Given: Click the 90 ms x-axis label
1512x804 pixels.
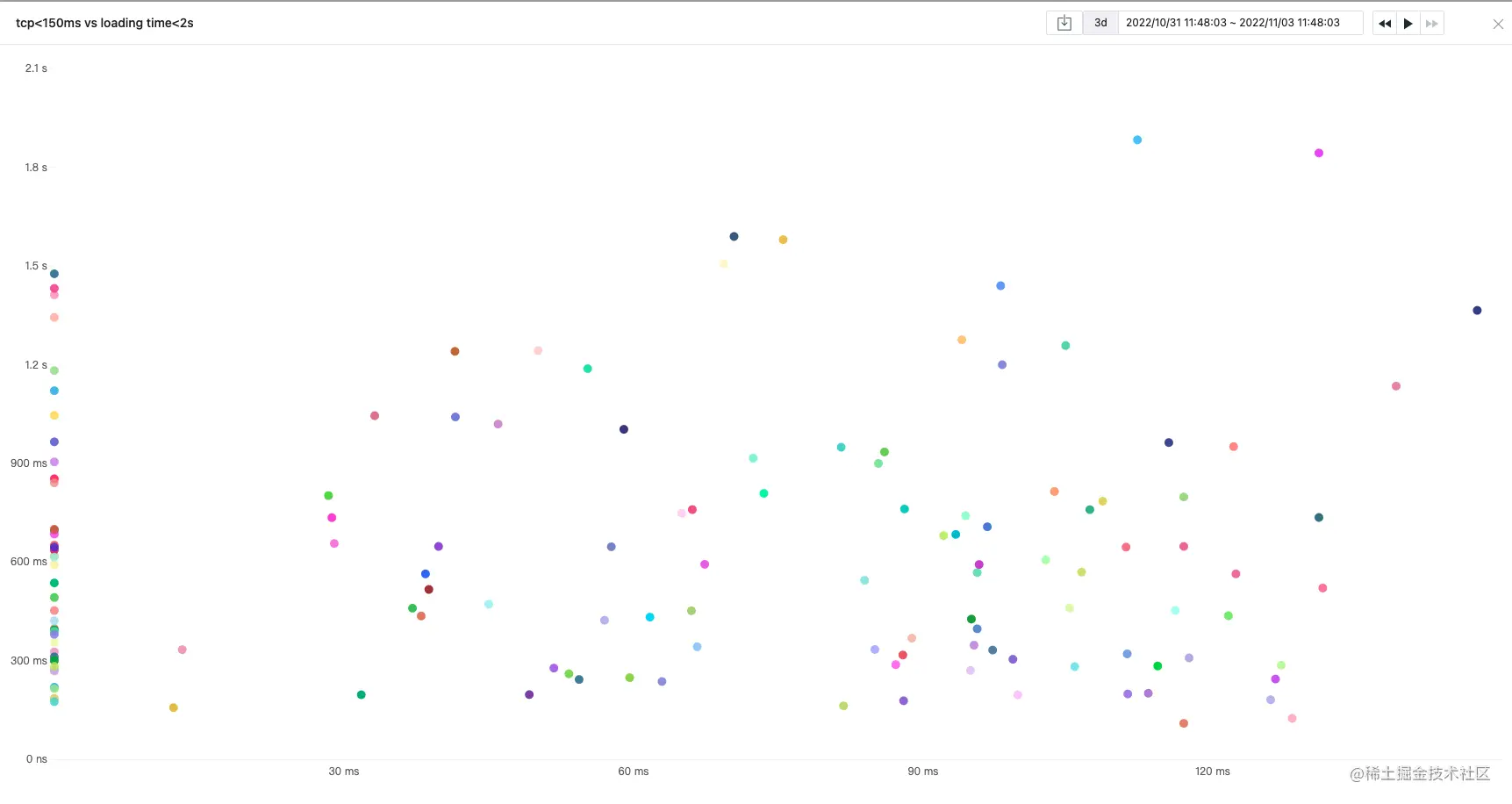Looking at the screenshot, I should coord(923,772).
